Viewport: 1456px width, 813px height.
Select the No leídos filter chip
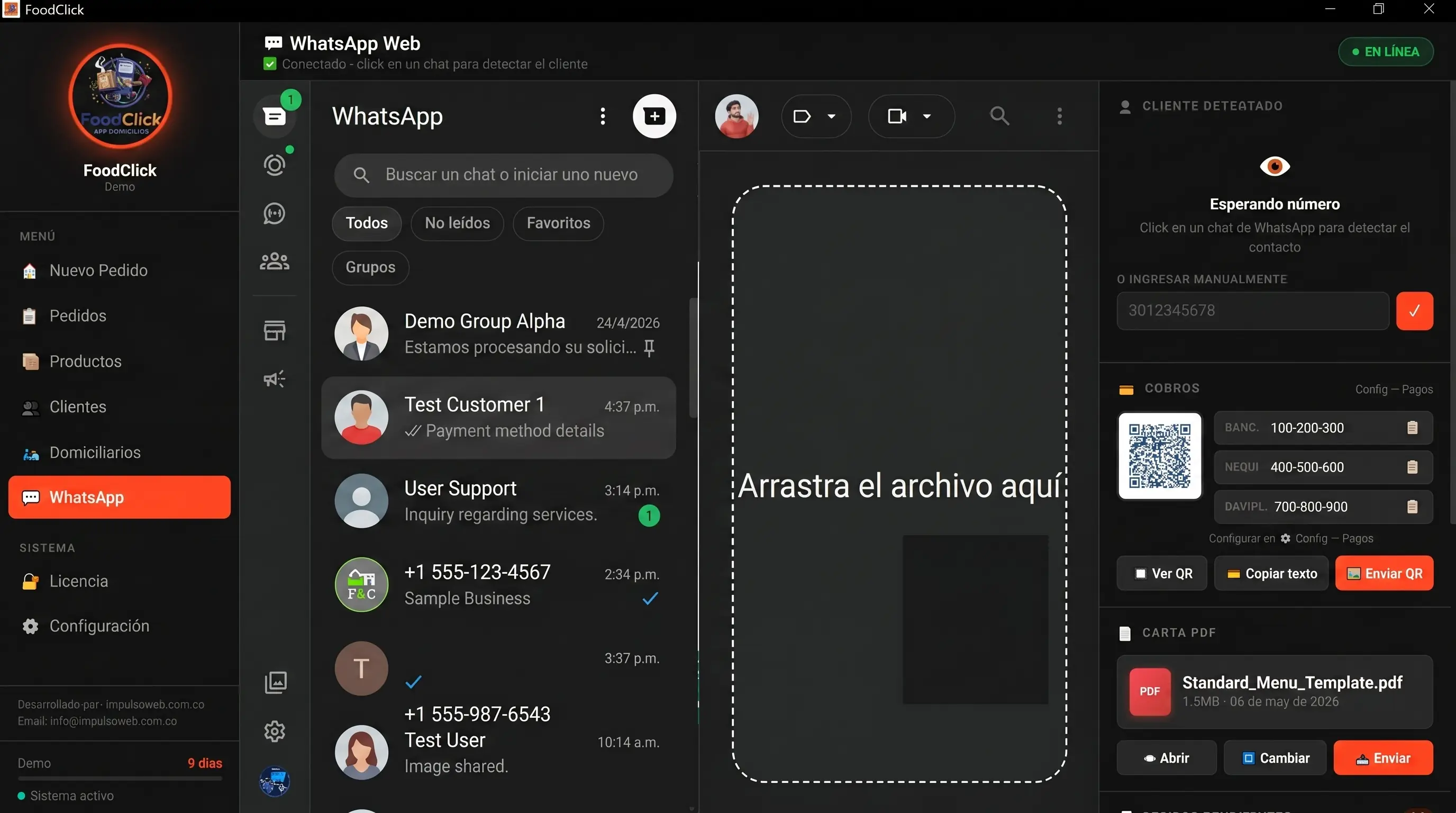pyautogui.click(x=457, y=223)
